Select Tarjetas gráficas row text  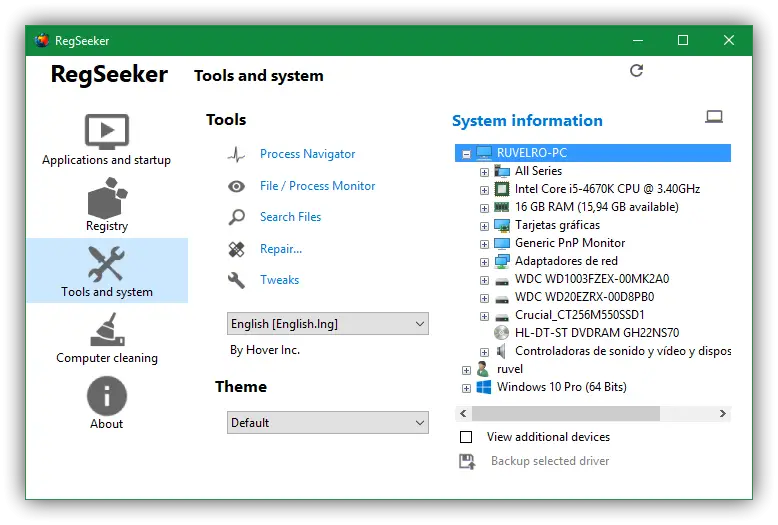557,225
